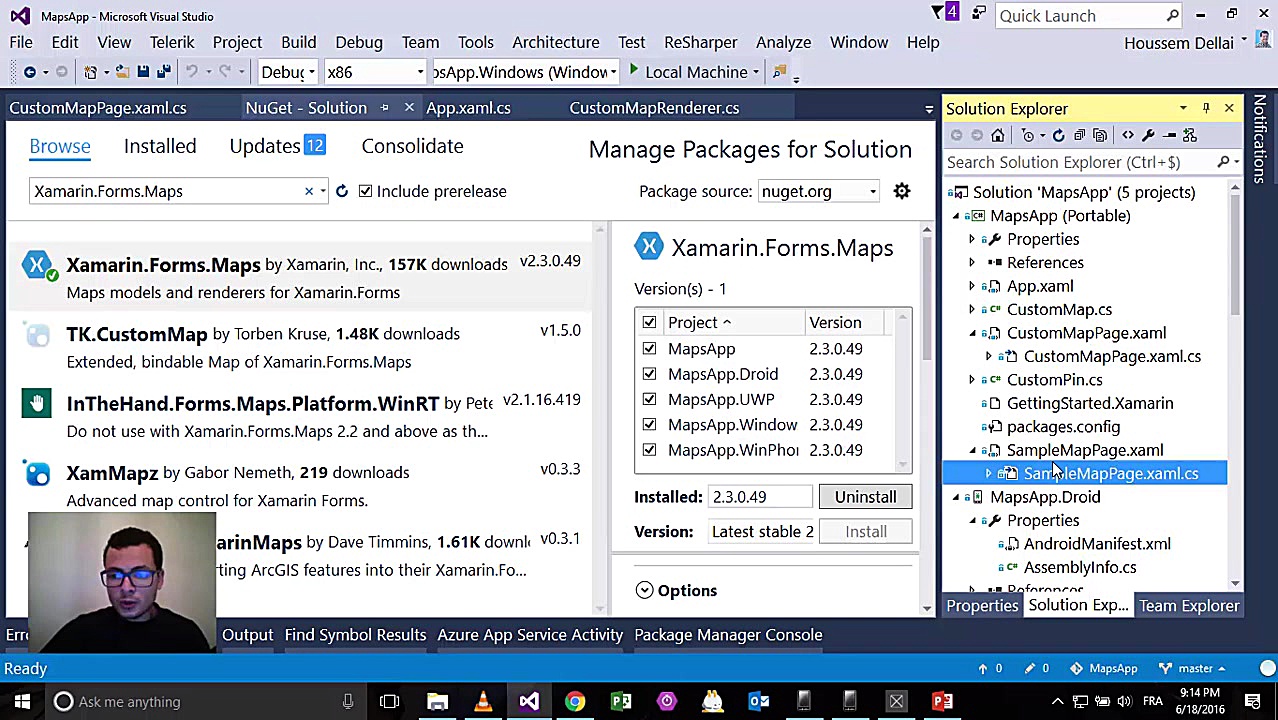The image size is (1278, 720).
Task: Open the Package Manager Console
Action: tap(728, 634)
